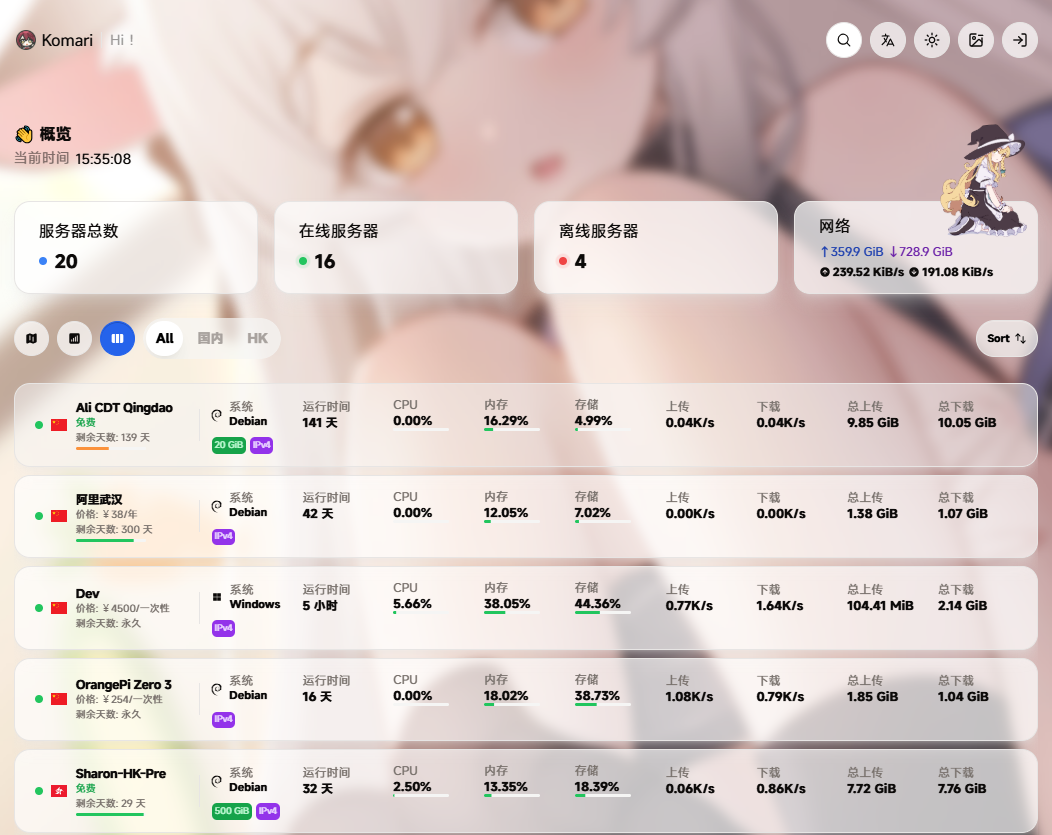Open the language translation menu
Viewport: 1052px width, 835px height.
coord(888,40)
